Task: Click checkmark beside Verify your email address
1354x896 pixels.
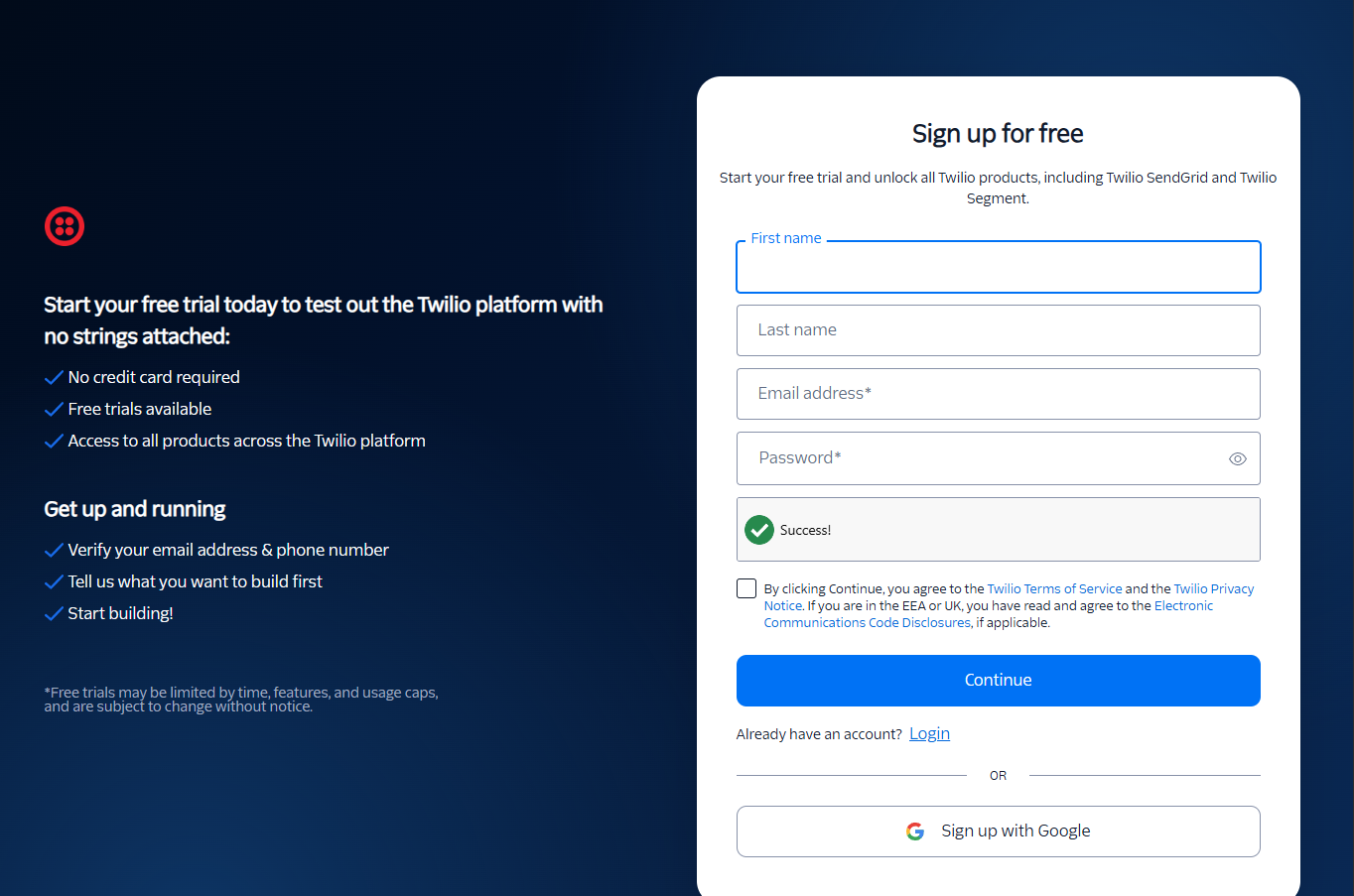Action: pos(54,551)
